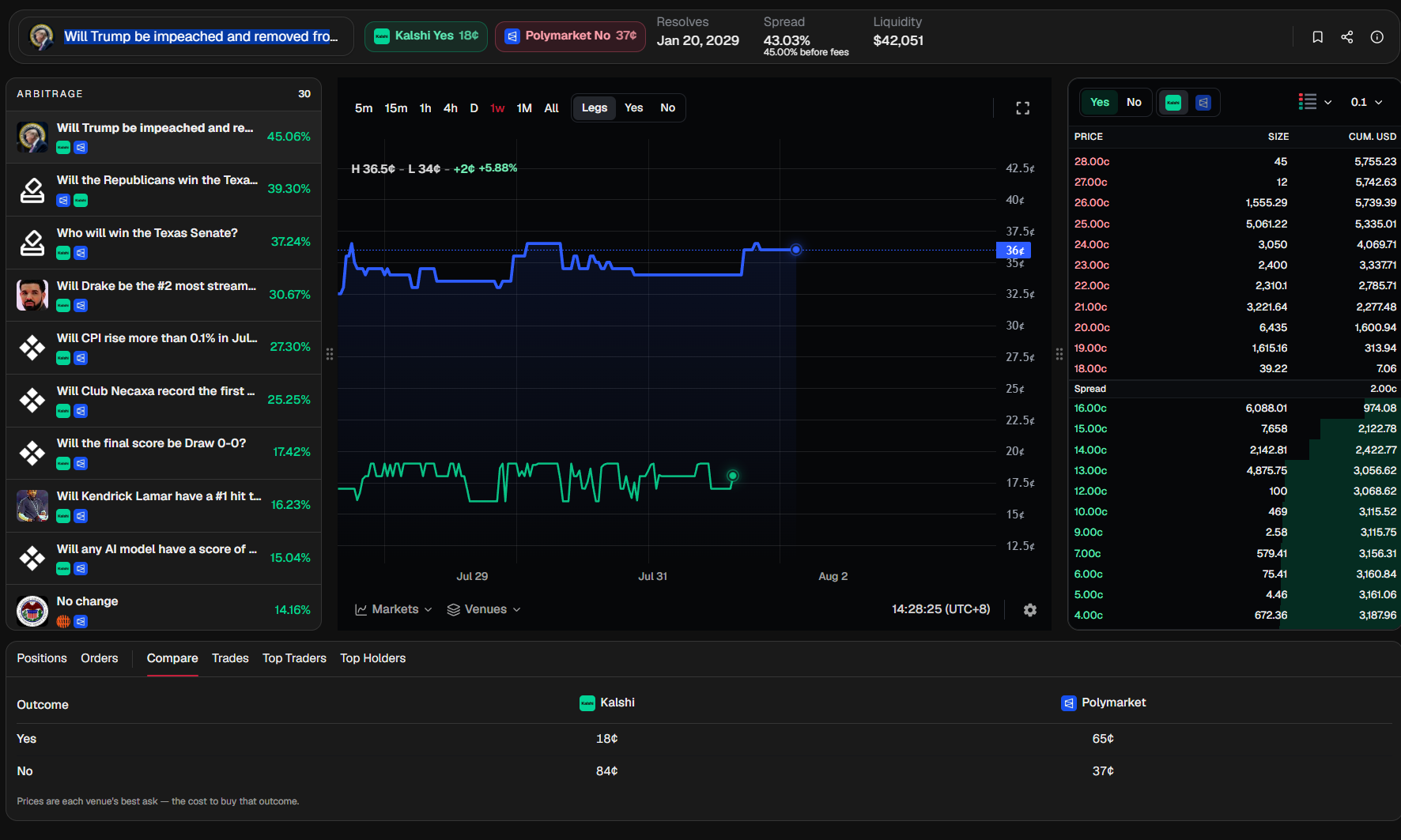This screenshot has height=840, width=1401.
Task: Click the Polymarket logo in Compare table header
Action: point(1069,703)
